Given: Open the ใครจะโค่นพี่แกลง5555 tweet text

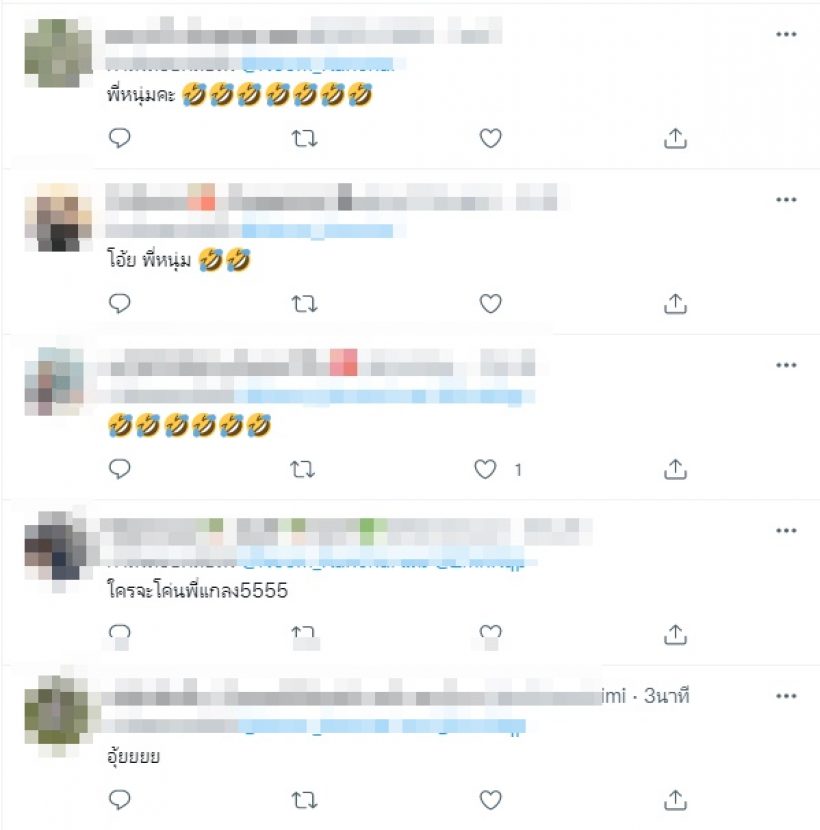Looking at the screenshot, I should (197, 590).
